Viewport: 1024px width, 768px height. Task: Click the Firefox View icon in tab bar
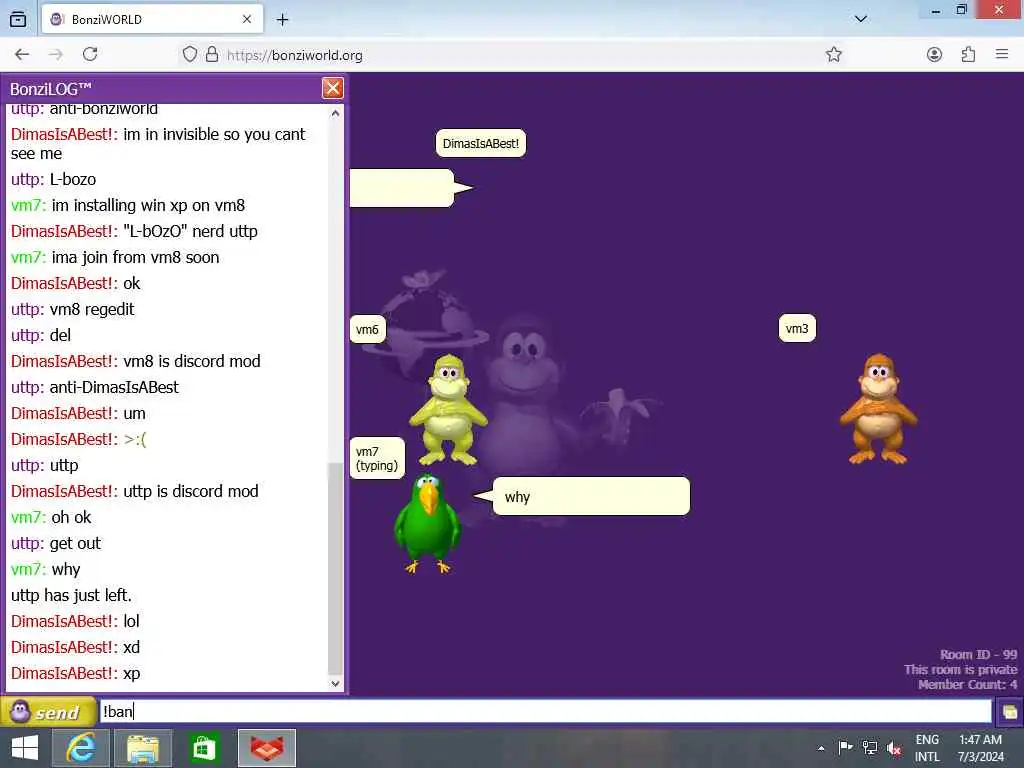(x=18, y=19)
